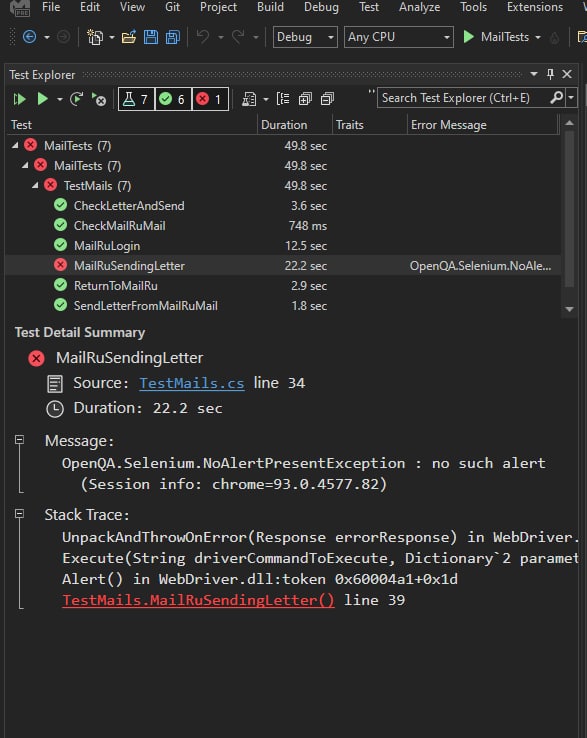Open the Test menu
The height and width of the screenshot is (738, 587).
pos(369,7)
